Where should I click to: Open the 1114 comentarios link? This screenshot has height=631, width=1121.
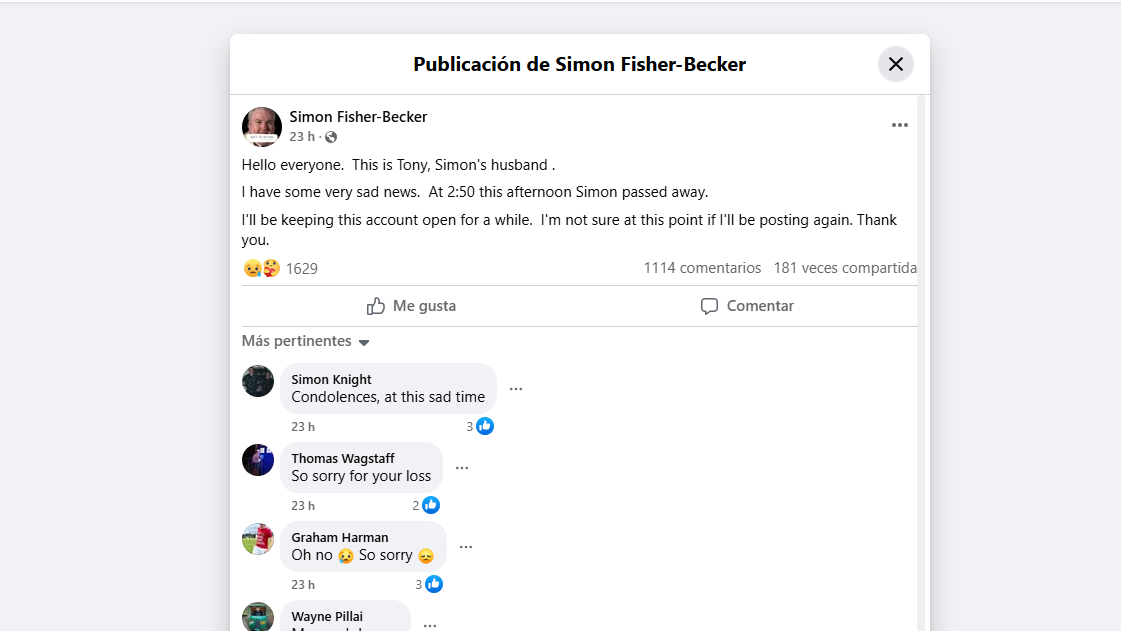coord(702,268)
